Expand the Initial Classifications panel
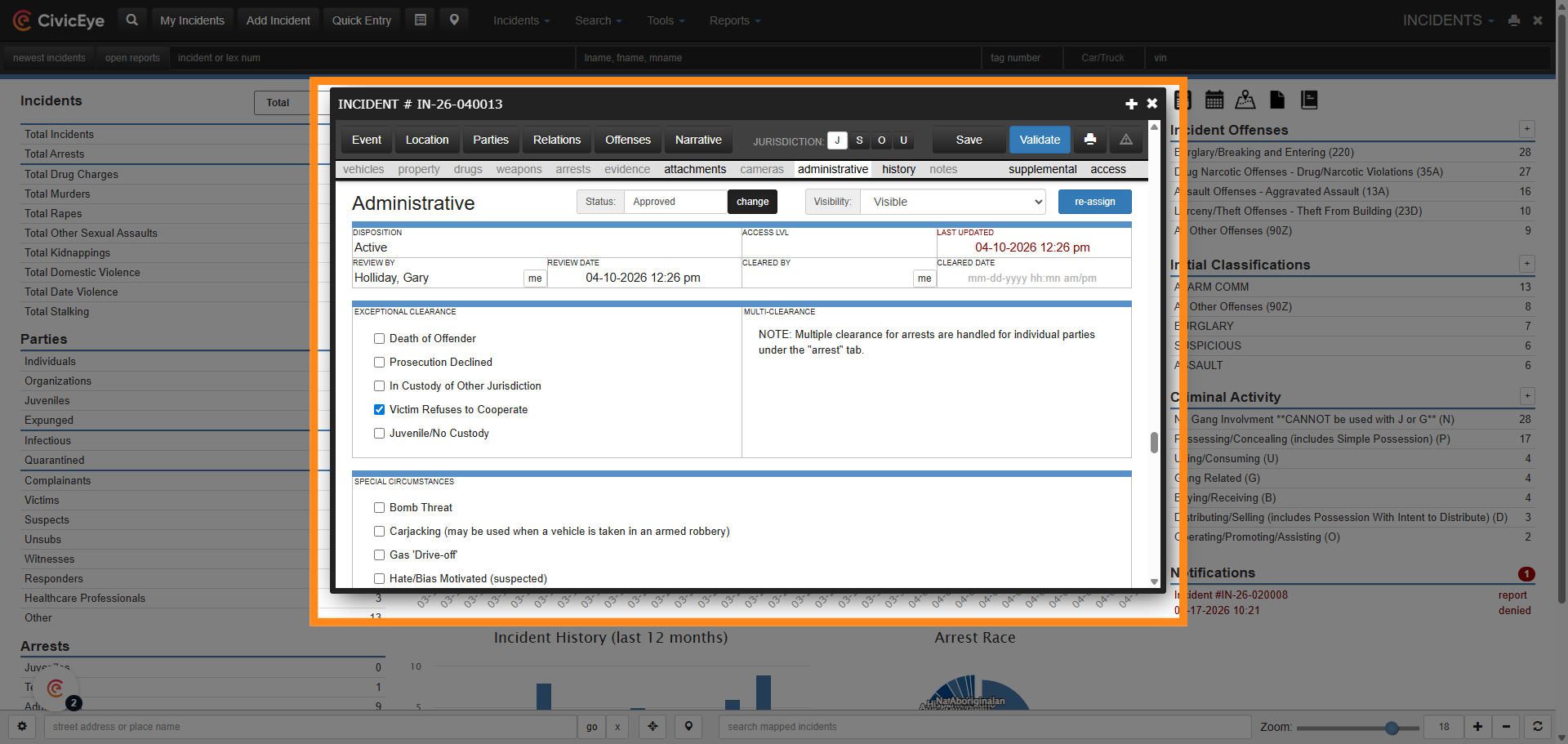Image resolution: width=1568 pixels, height=744 pixels. pos(1526,264)
